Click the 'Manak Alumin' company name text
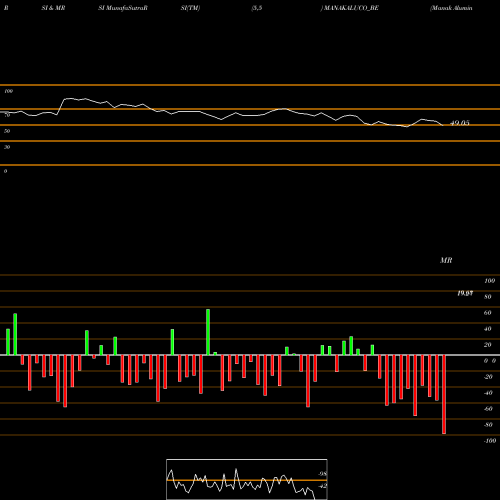The image size is (500, 500). coord(451,8)
